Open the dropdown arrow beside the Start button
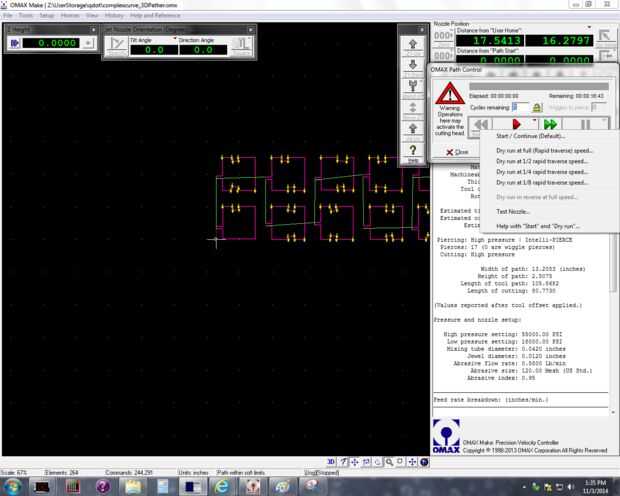Image resolution: width=620 pixels, height=496 pixels. [x=534, y=120]
